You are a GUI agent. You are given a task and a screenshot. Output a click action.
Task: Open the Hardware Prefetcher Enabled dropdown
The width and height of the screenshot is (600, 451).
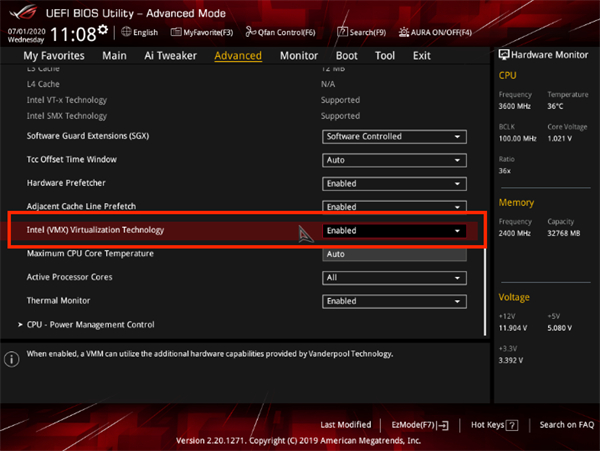[x=395, y=183]
